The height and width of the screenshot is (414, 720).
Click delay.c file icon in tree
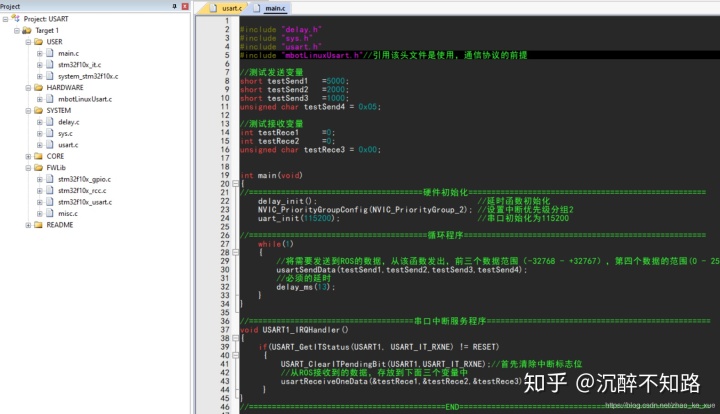pos(50,122)
